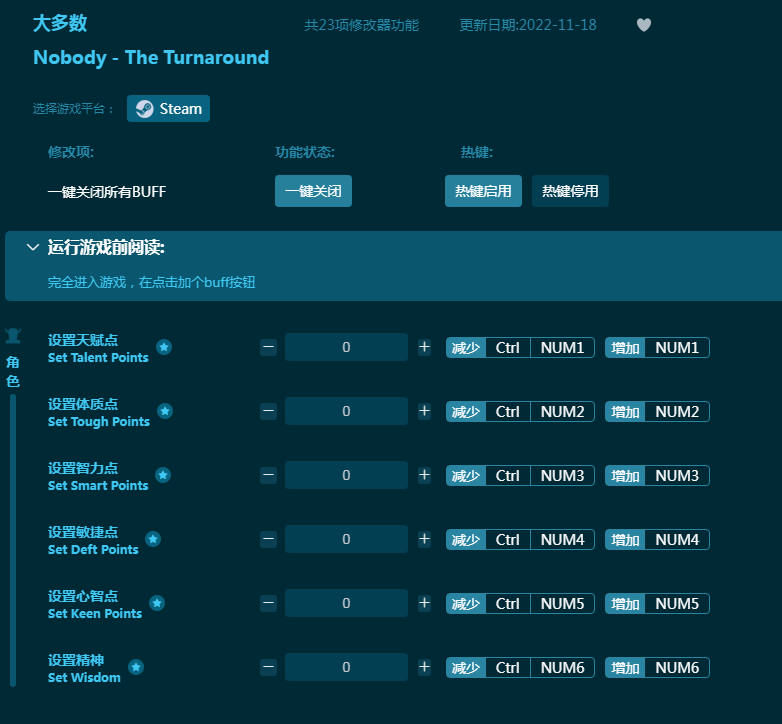The image size is (782, 724).
Task: Decrease Set Tough Points with minus
Action: 268,411
